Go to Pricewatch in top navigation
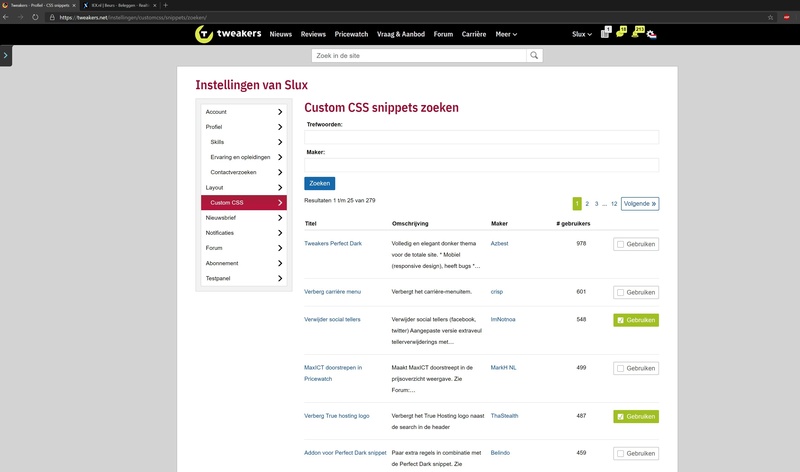The height and width of the screenshot is (472, 800). point(351,34)
